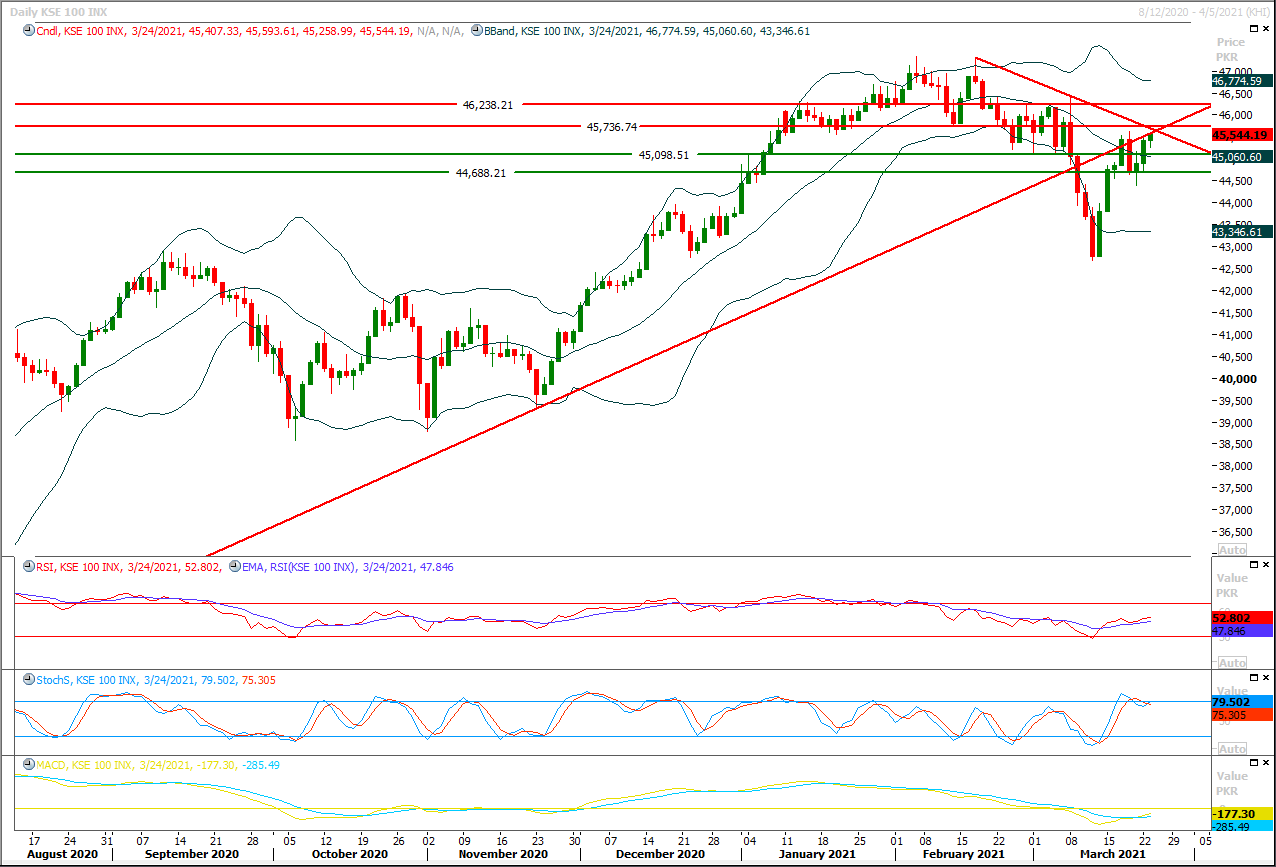The height and width of the screenshot is (867, 1276).
Task: Maximize the Stochastic indicator pane
Action: tap(1253, 679)
